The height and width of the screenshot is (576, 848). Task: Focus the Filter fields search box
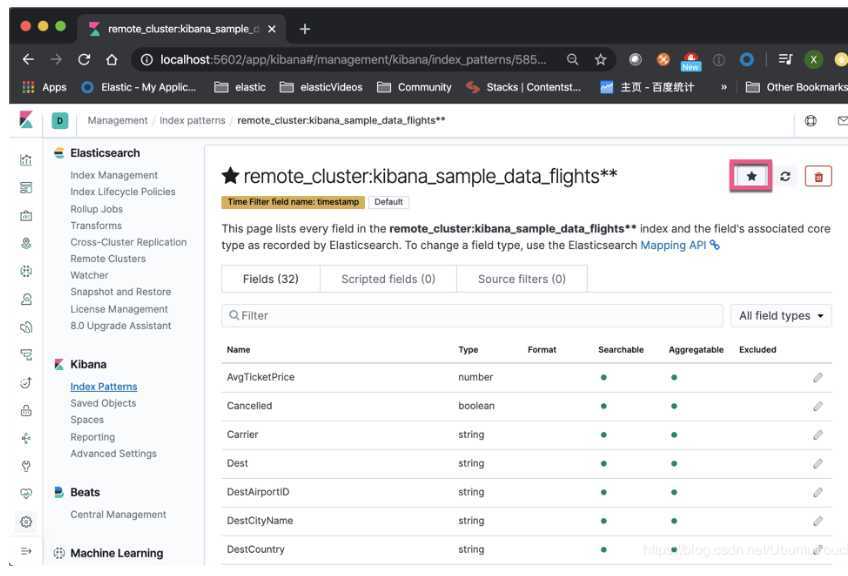472,316
